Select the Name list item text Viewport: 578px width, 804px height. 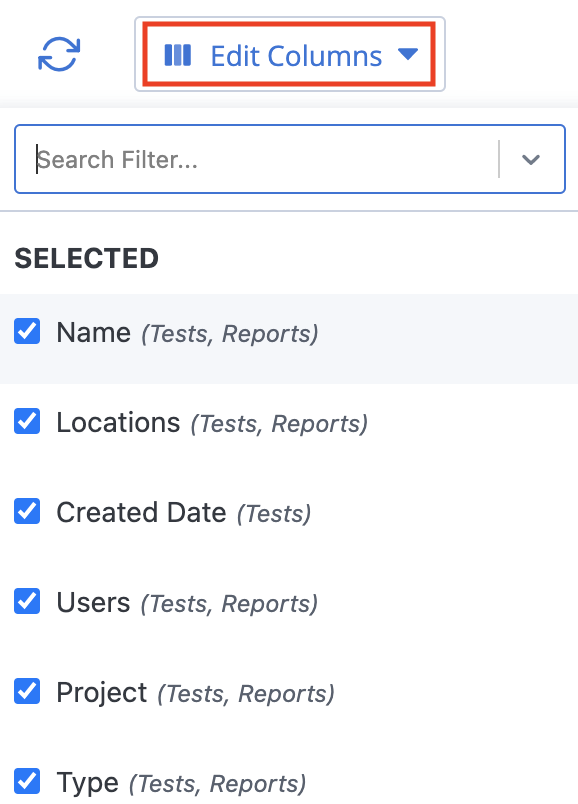(94, 333)
